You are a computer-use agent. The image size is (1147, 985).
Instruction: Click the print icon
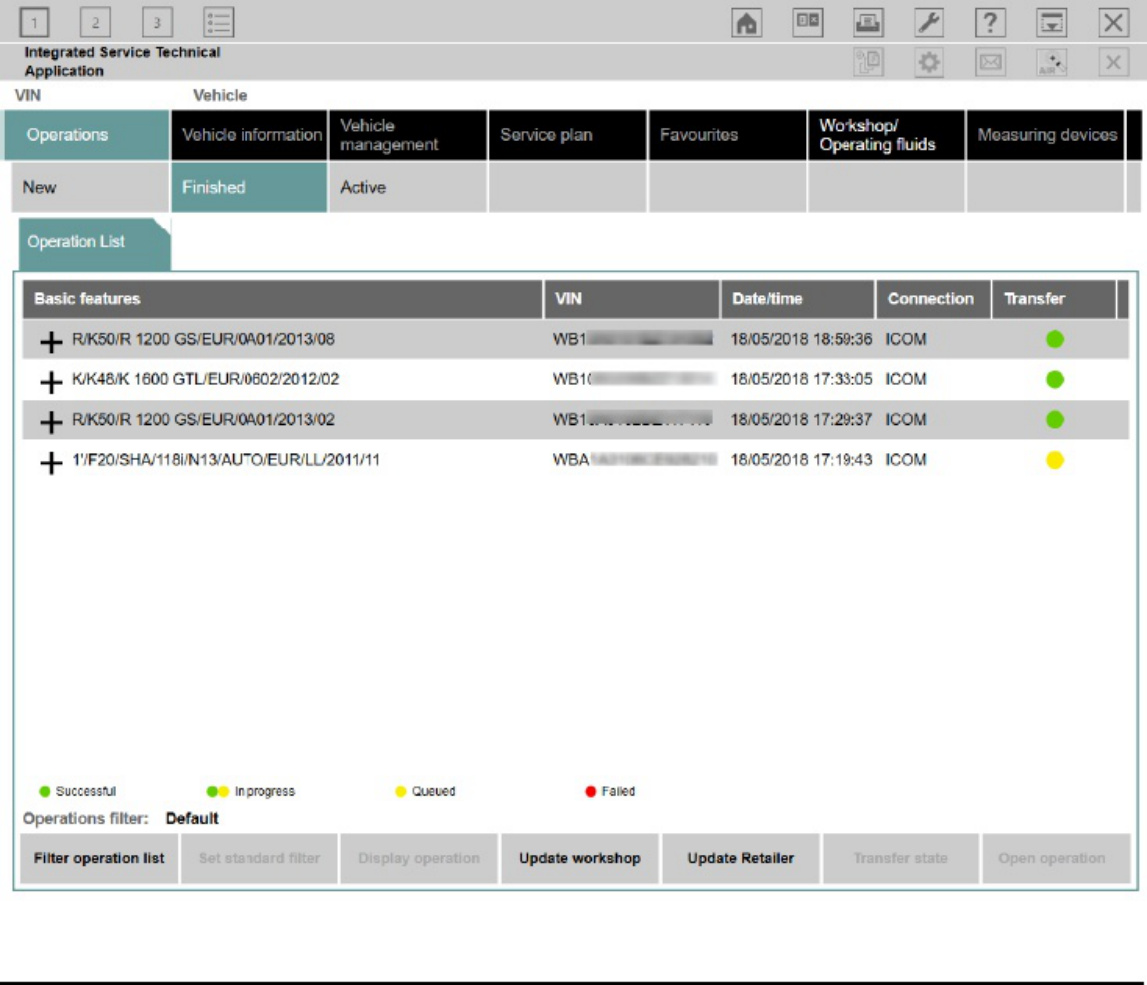[x=868, y=23]
